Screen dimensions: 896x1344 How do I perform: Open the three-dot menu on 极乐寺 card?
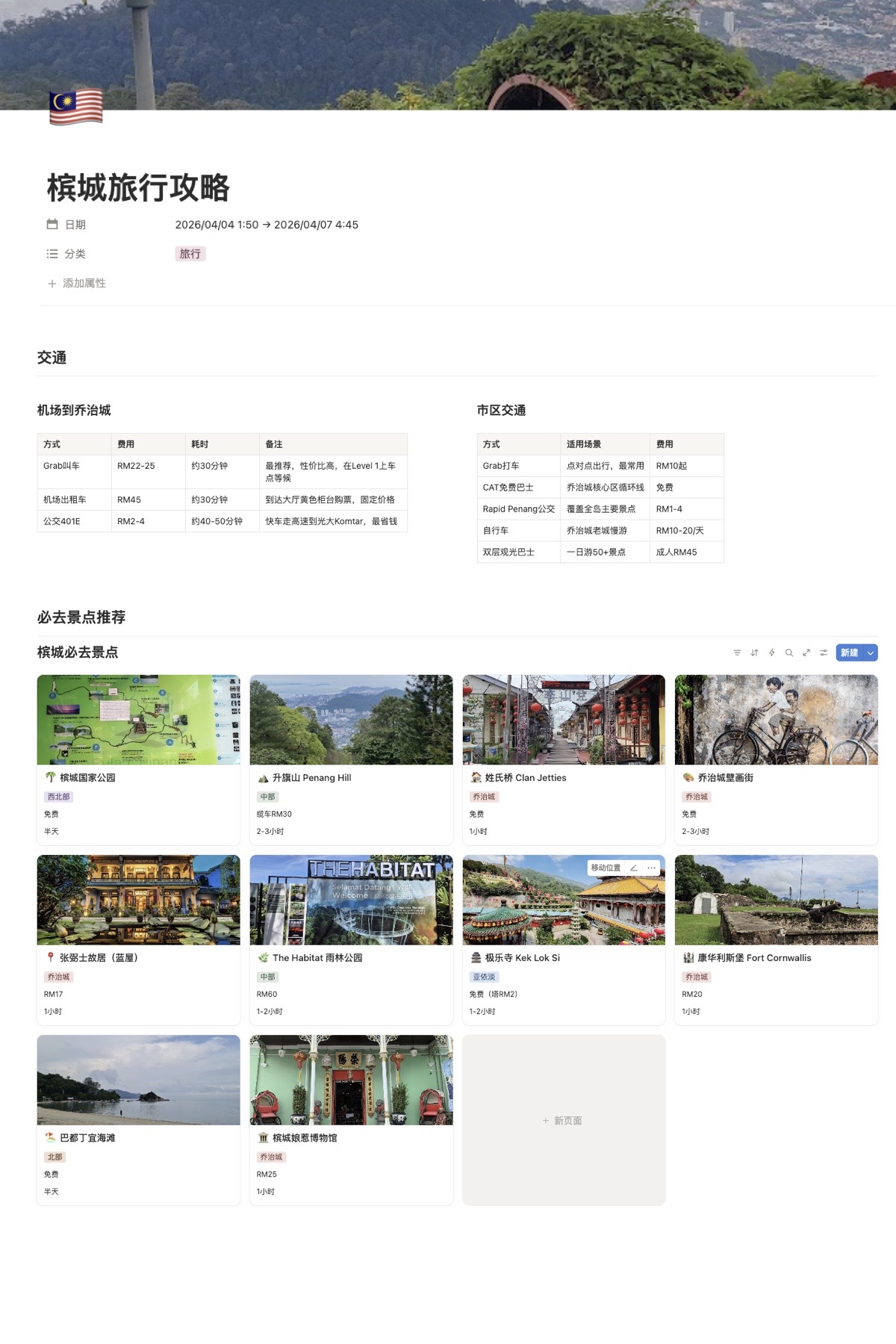tap(651, 868)
